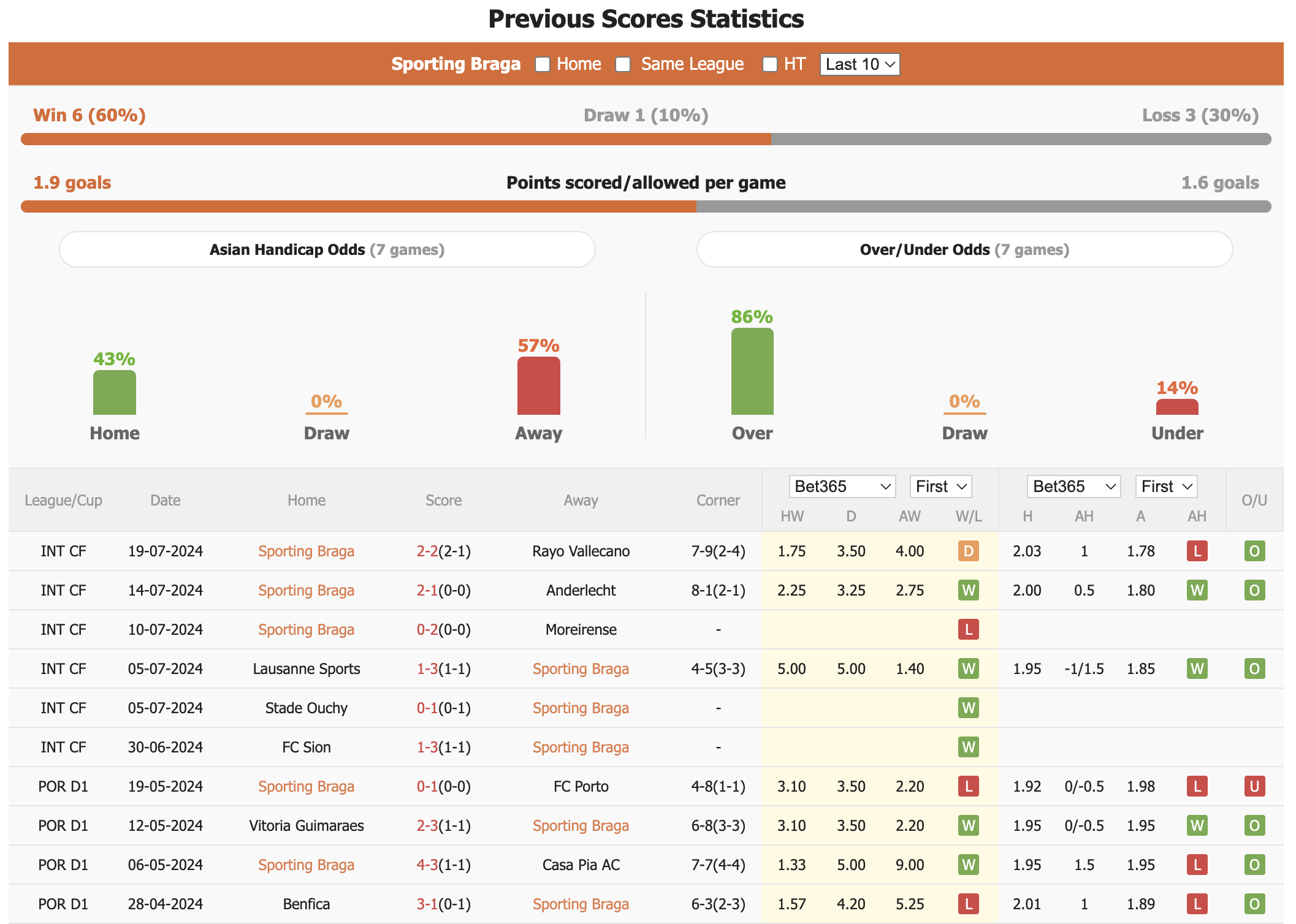1296x924 pixels.
Task: Open the 4-3(1-1) score link
Action: tap(444, 865)
